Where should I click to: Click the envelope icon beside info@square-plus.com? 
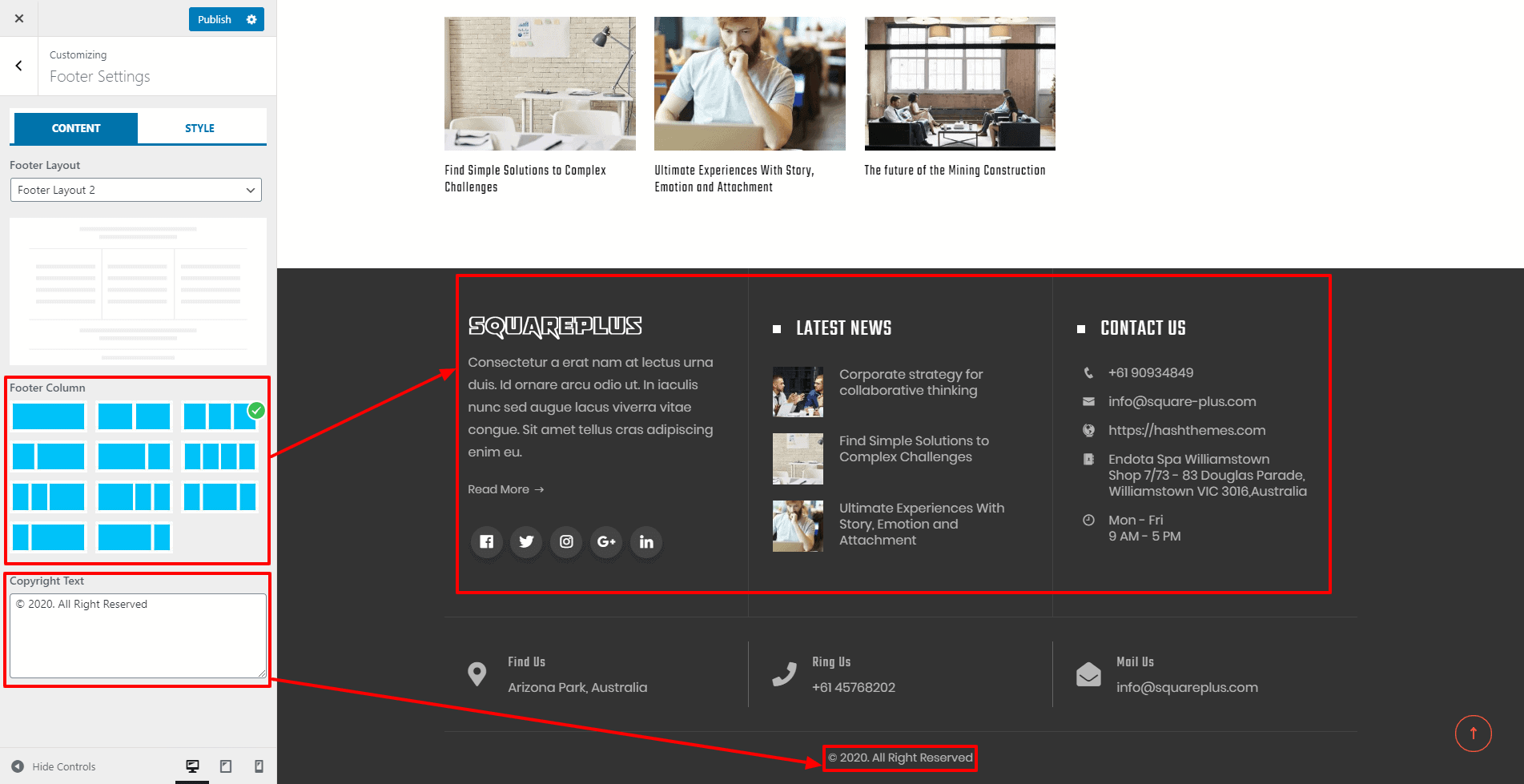pos(1088,402)
